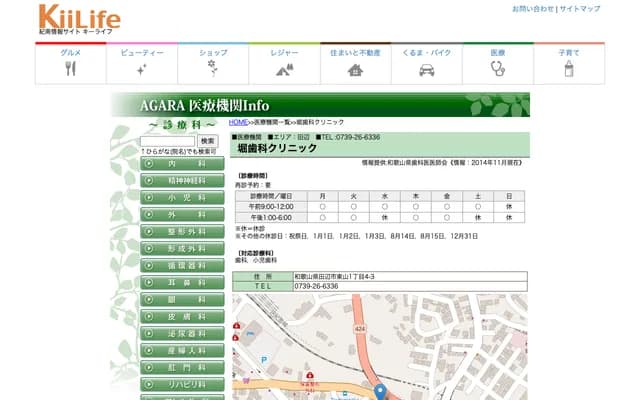Open the ショップ flower category
The width and height of the screenshot is (640, 400).
(x=213, y=63)
